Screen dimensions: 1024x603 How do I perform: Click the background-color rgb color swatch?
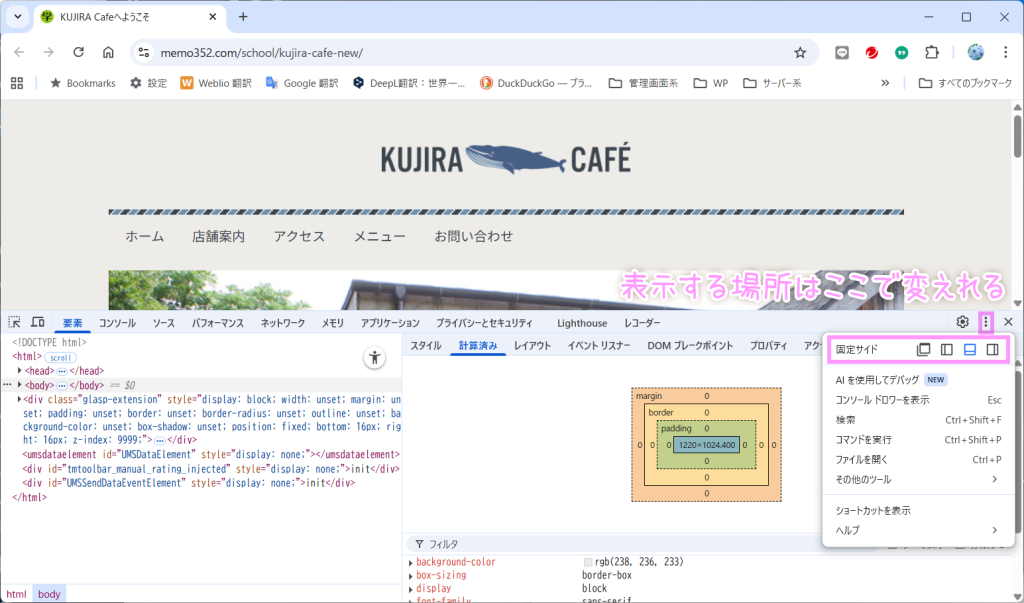coord(588,562)
